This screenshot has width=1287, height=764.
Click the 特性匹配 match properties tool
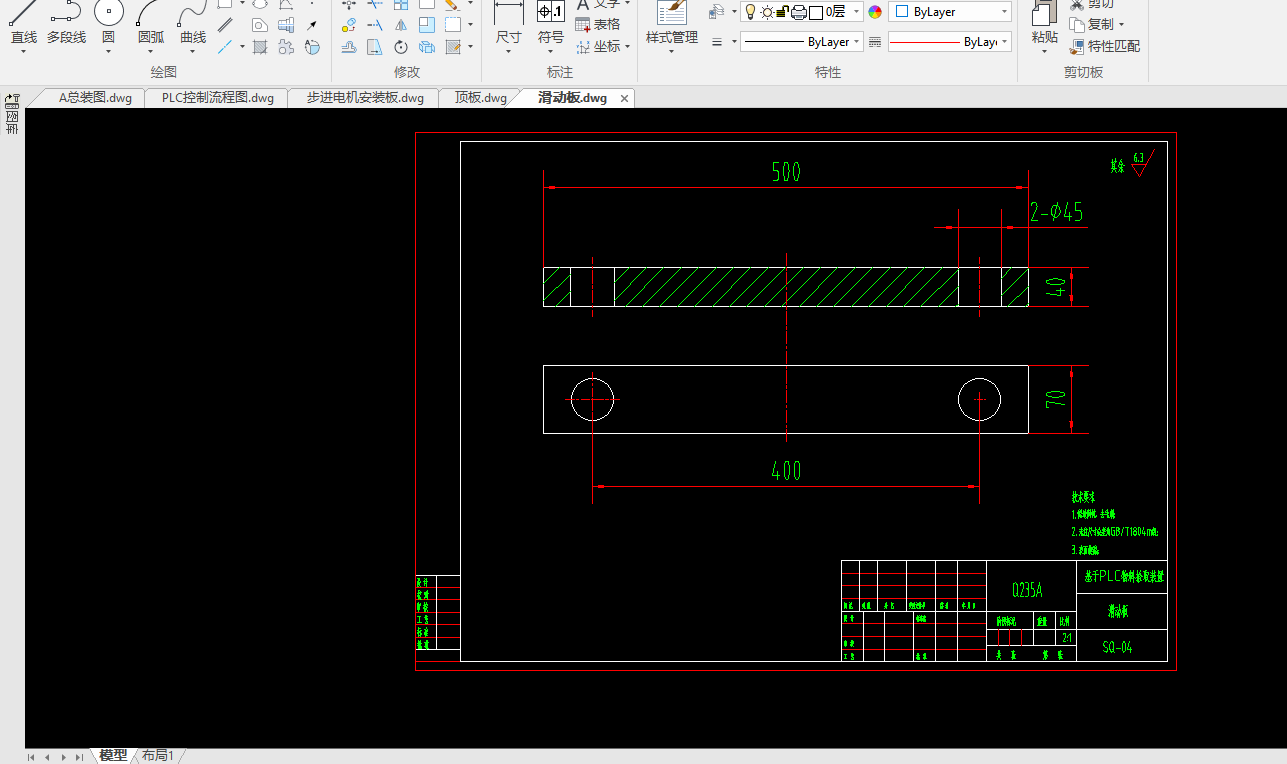pos(1105,46)
